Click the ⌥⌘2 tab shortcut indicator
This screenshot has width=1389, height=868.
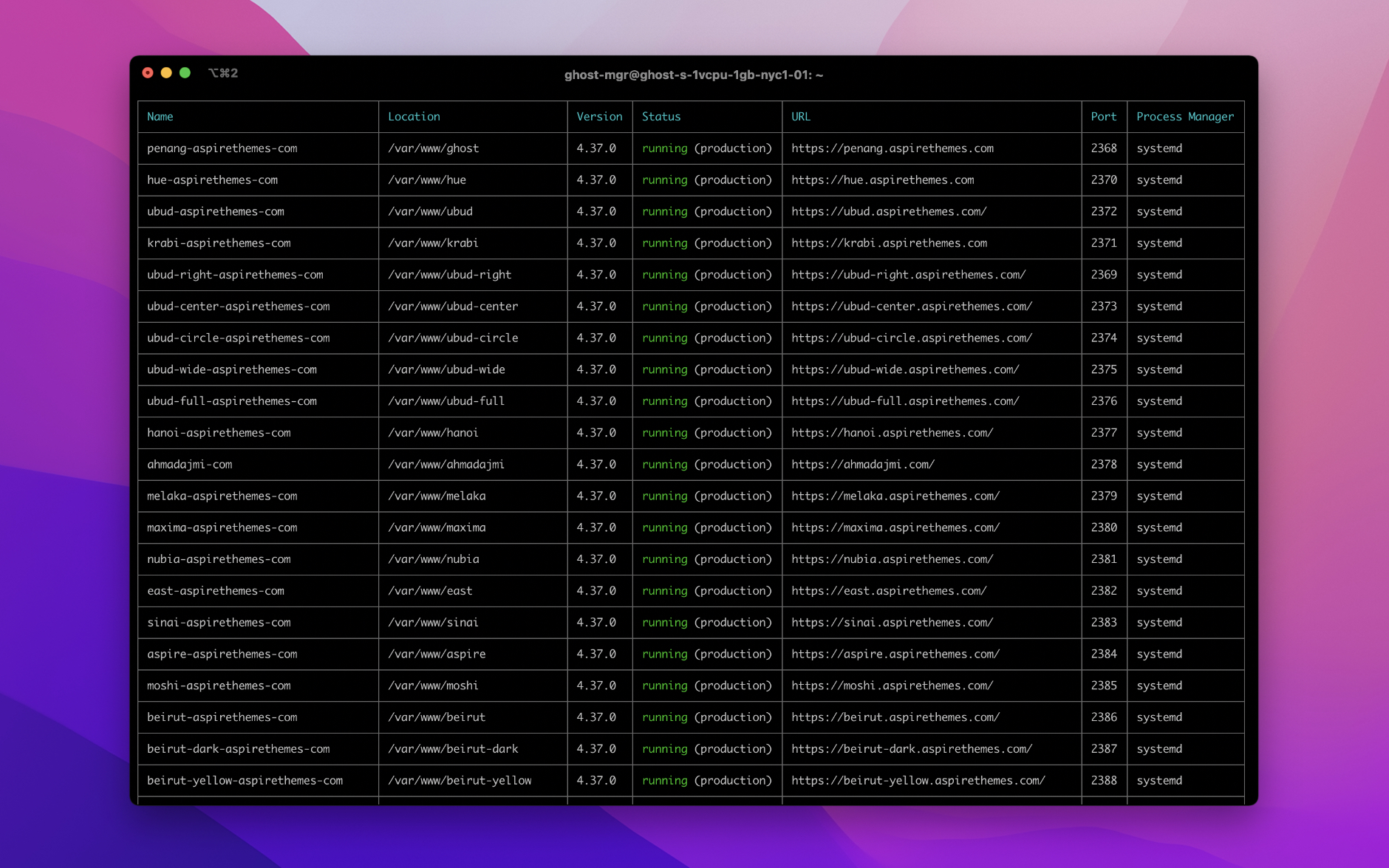click(x=222, y=73)
